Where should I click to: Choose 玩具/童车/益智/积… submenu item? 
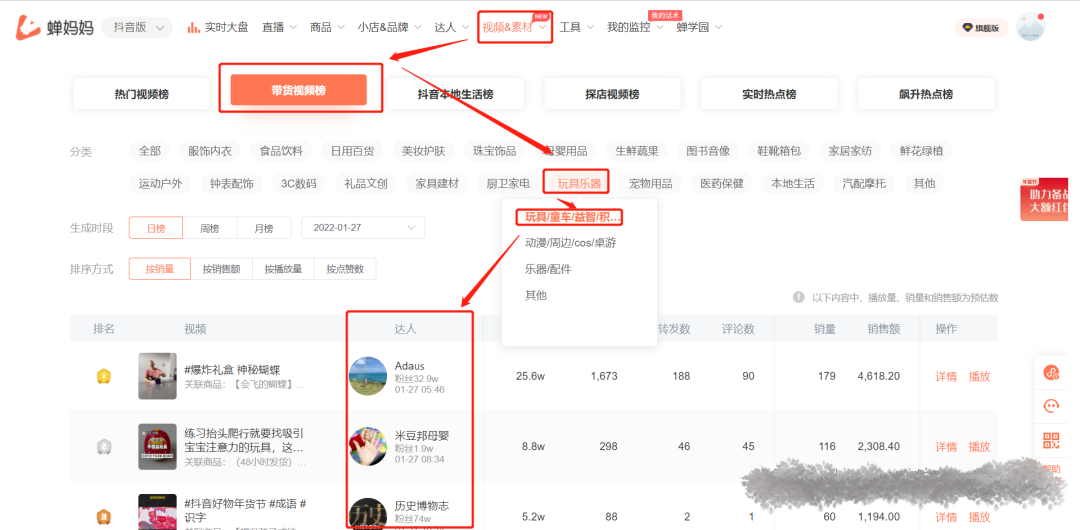(x=572, y=217)
